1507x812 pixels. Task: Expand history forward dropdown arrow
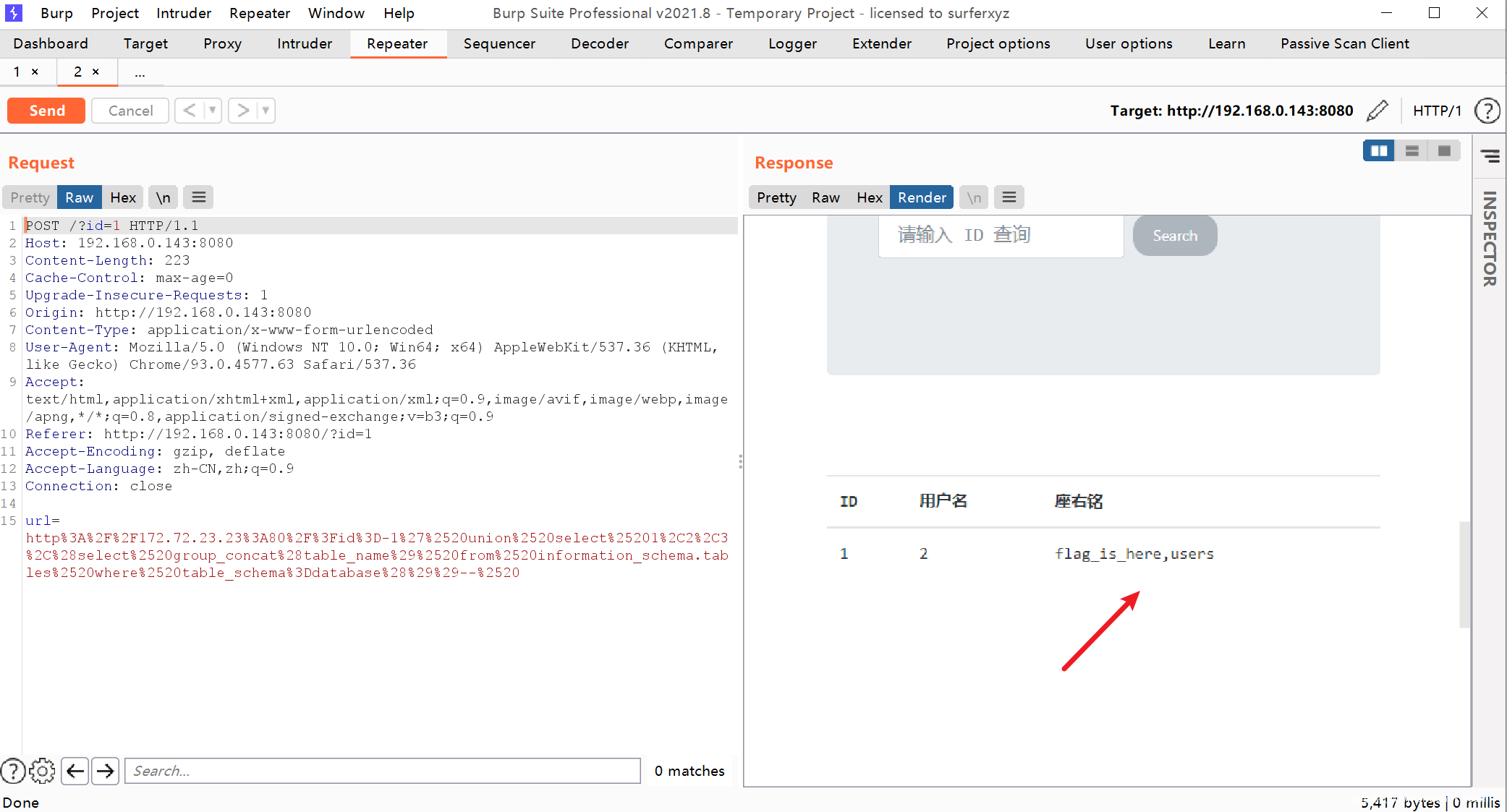coord(266,111)
